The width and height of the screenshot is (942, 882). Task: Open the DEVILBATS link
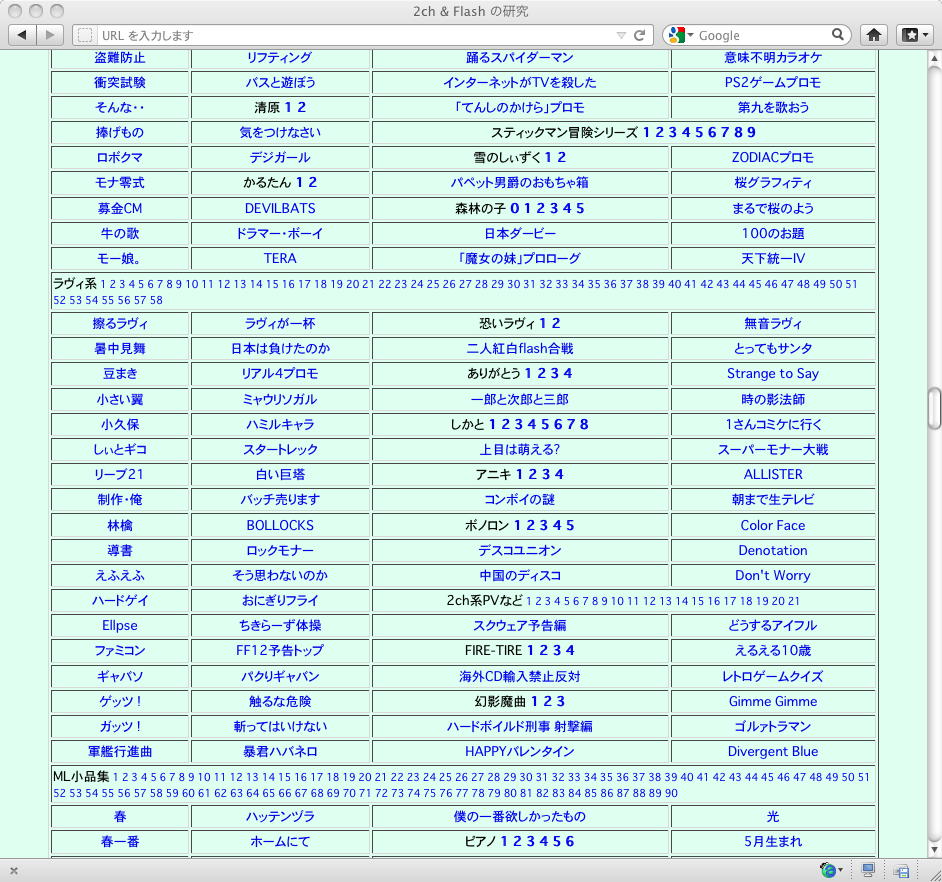point(280,208)
